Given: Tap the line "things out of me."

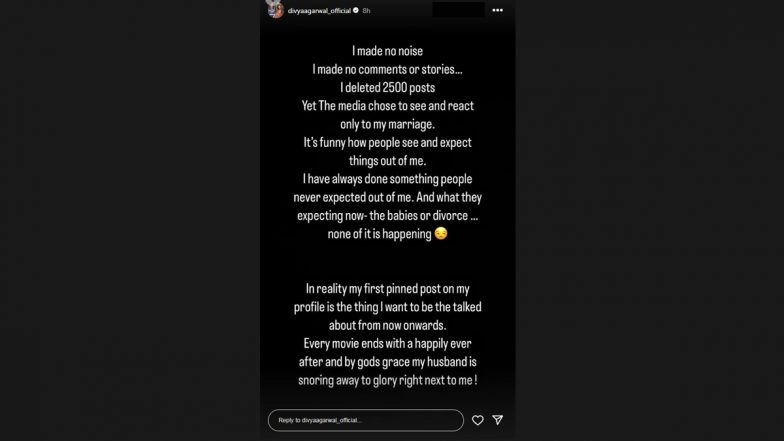Looking at the screenshot, I should [x=387, y=160].
